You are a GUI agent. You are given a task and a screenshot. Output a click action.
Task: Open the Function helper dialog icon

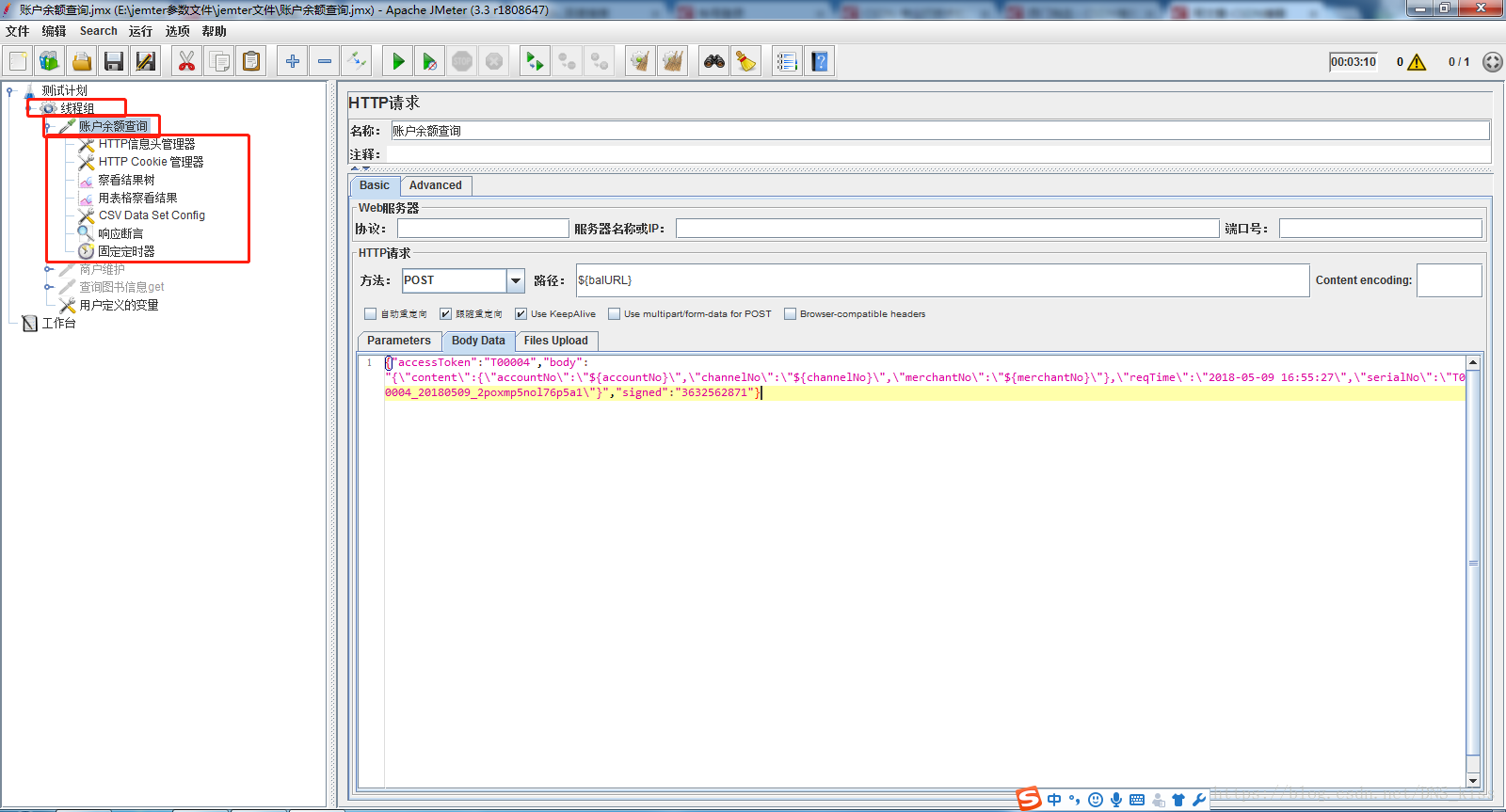pyautogui.click(x=787, y=61)
